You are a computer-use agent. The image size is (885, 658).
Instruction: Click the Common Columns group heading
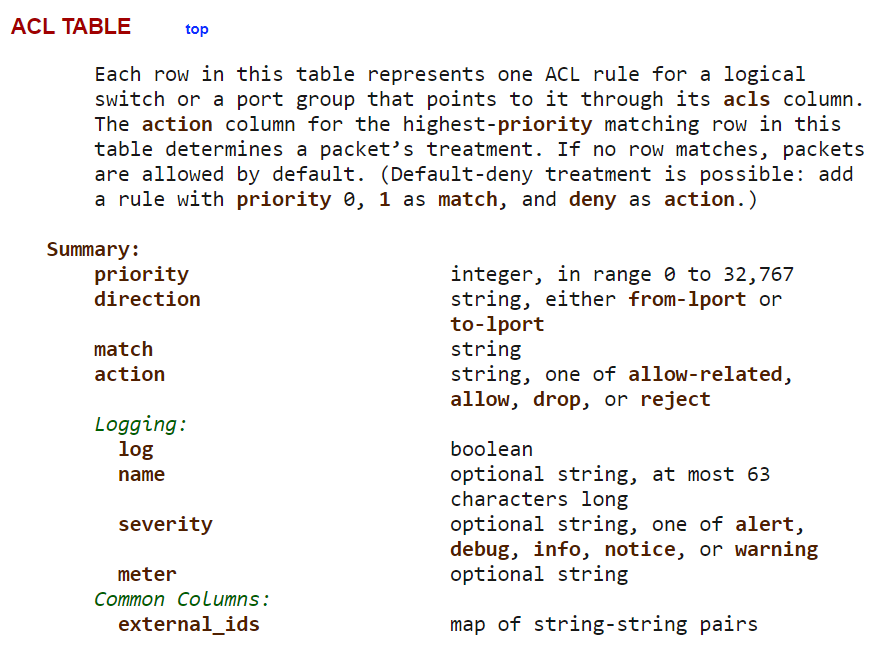click(182, 599)
